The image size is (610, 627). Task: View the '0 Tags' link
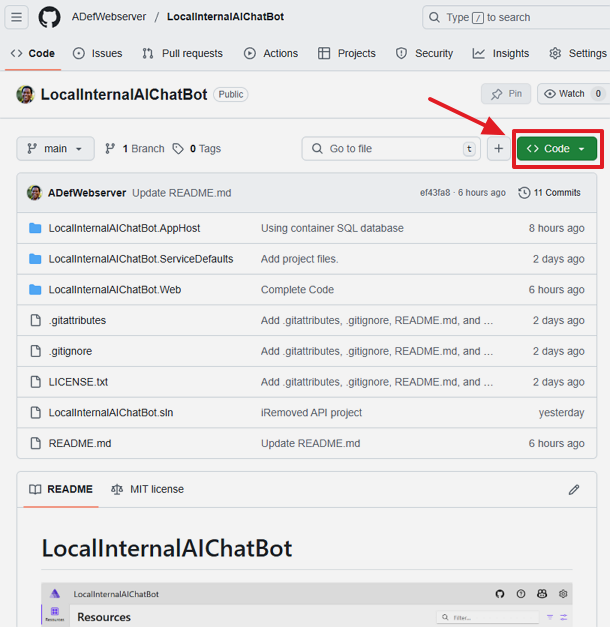(x=196, y=149)
